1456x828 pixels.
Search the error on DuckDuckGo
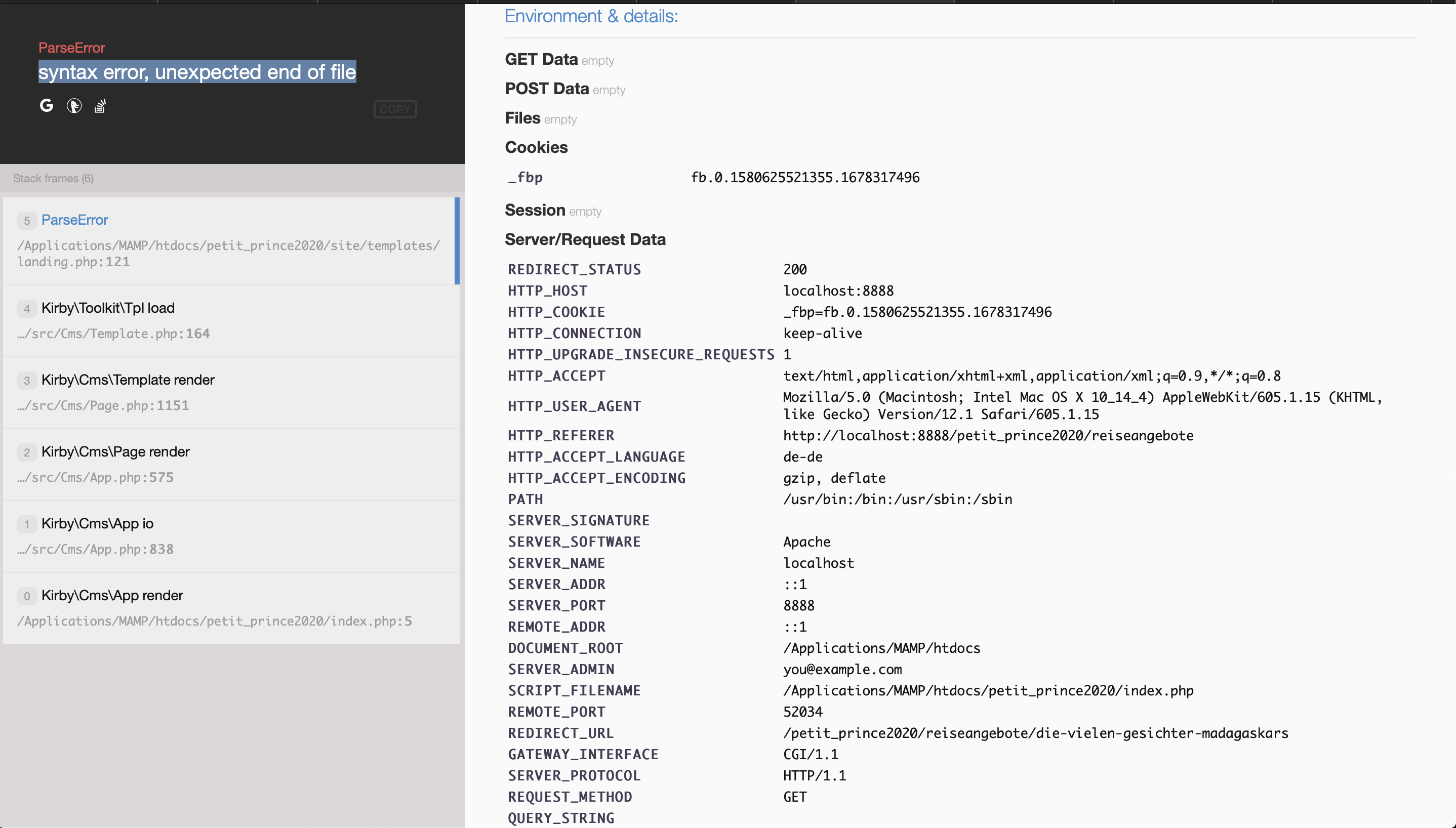click(x=74, y=106)
